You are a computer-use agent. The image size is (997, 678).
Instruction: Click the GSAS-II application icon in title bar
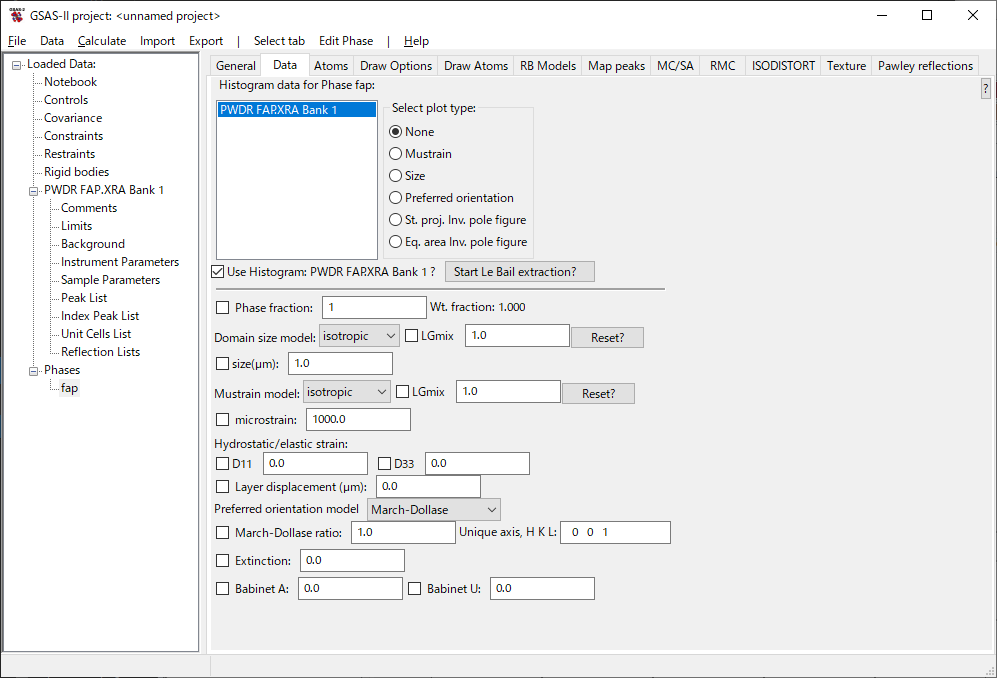[x=15, y=15]
